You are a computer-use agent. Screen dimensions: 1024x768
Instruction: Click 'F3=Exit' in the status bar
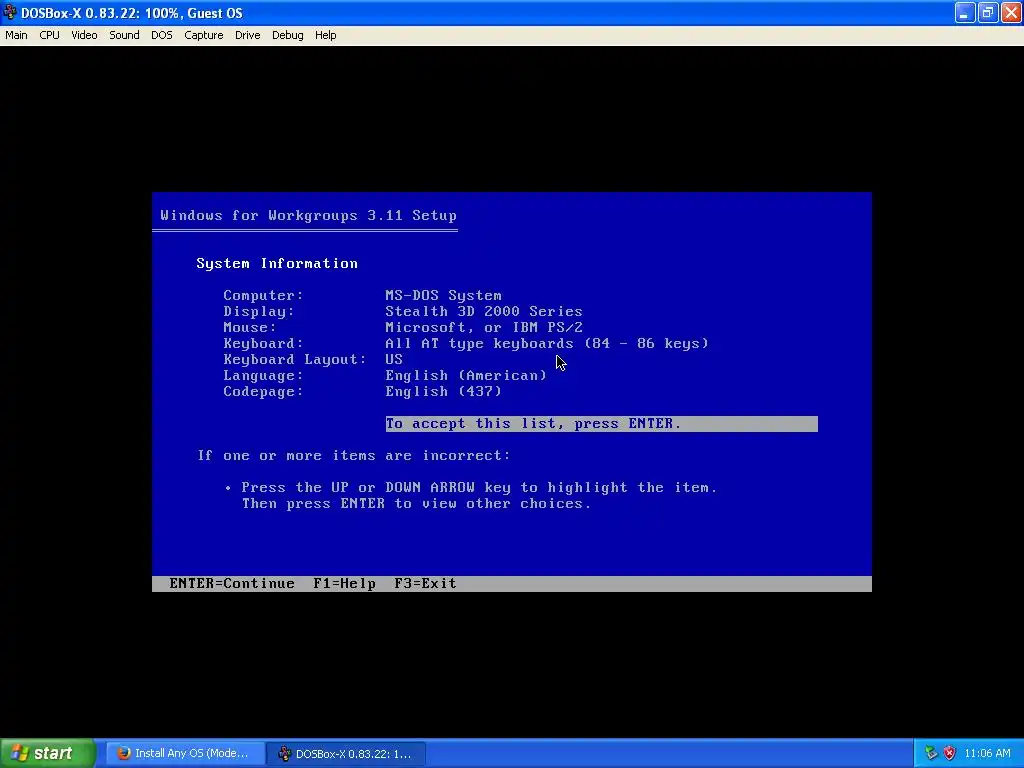tap(425, 584)
